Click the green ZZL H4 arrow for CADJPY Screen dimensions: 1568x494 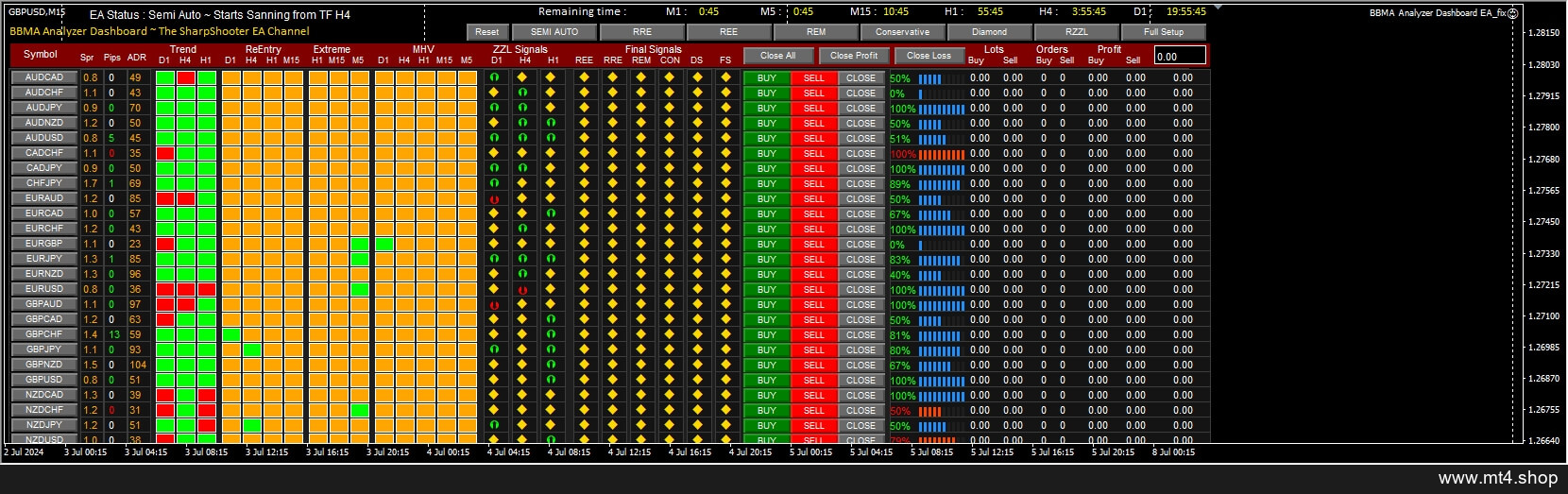pos(522,168)
